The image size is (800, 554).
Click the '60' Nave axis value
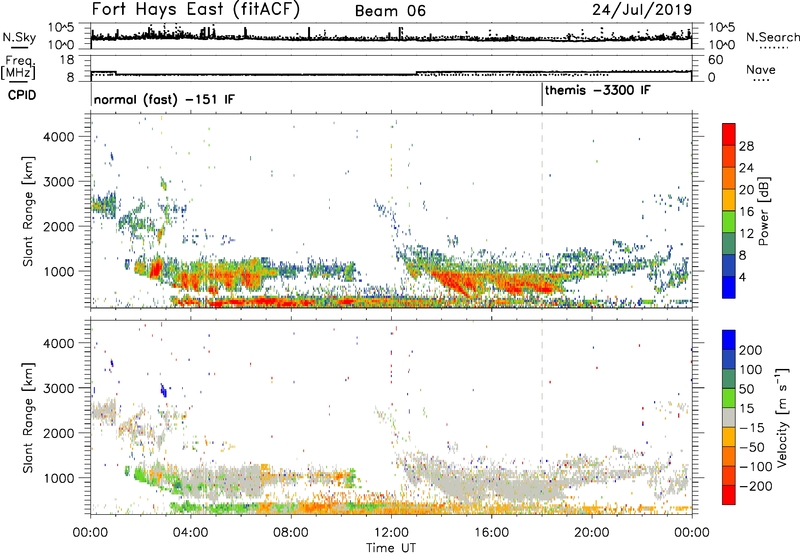(716, 60)
